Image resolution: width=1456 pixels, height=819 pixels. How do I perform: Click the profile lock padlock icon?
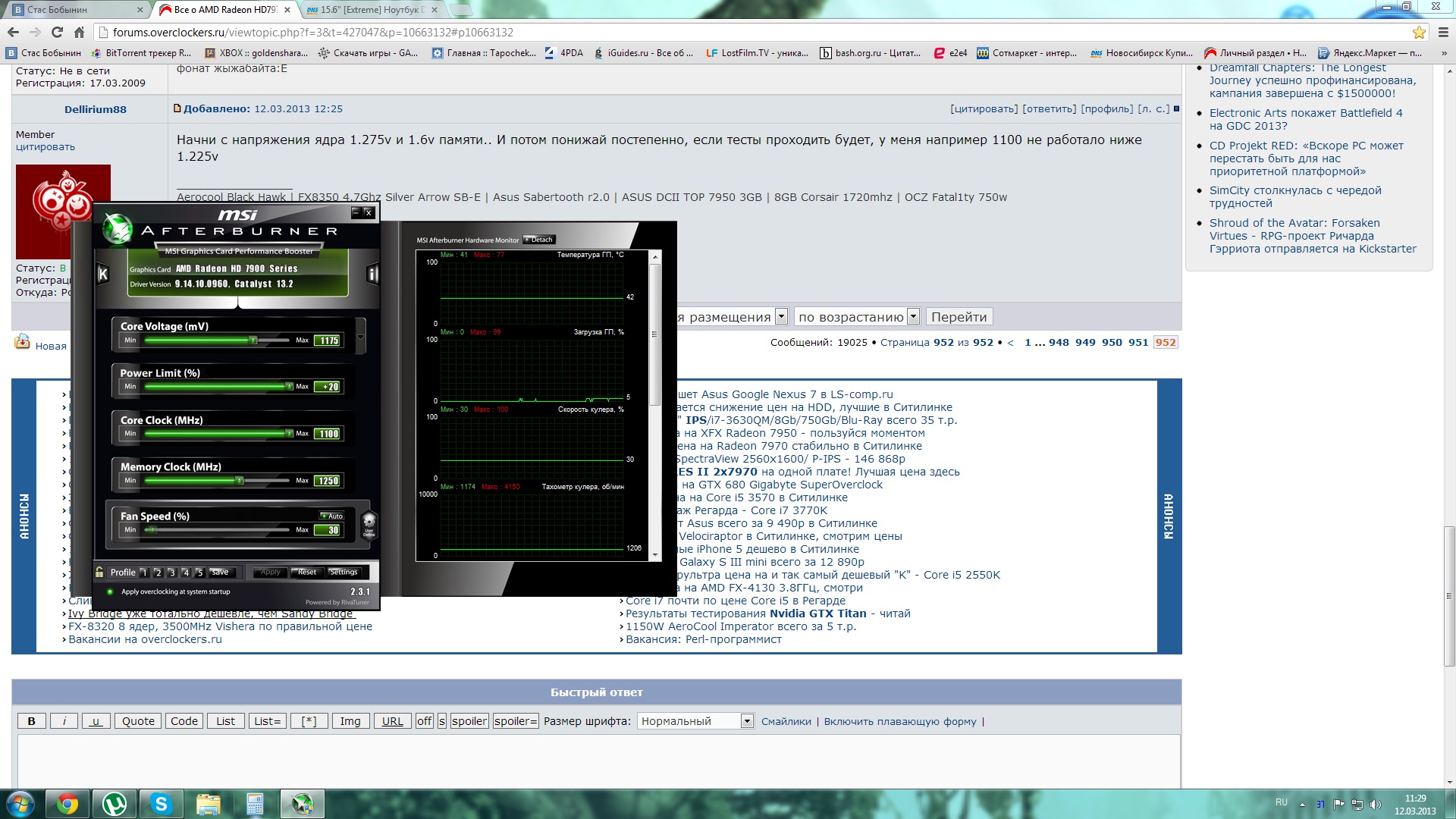pyautogui.click(x=99, y=572)
